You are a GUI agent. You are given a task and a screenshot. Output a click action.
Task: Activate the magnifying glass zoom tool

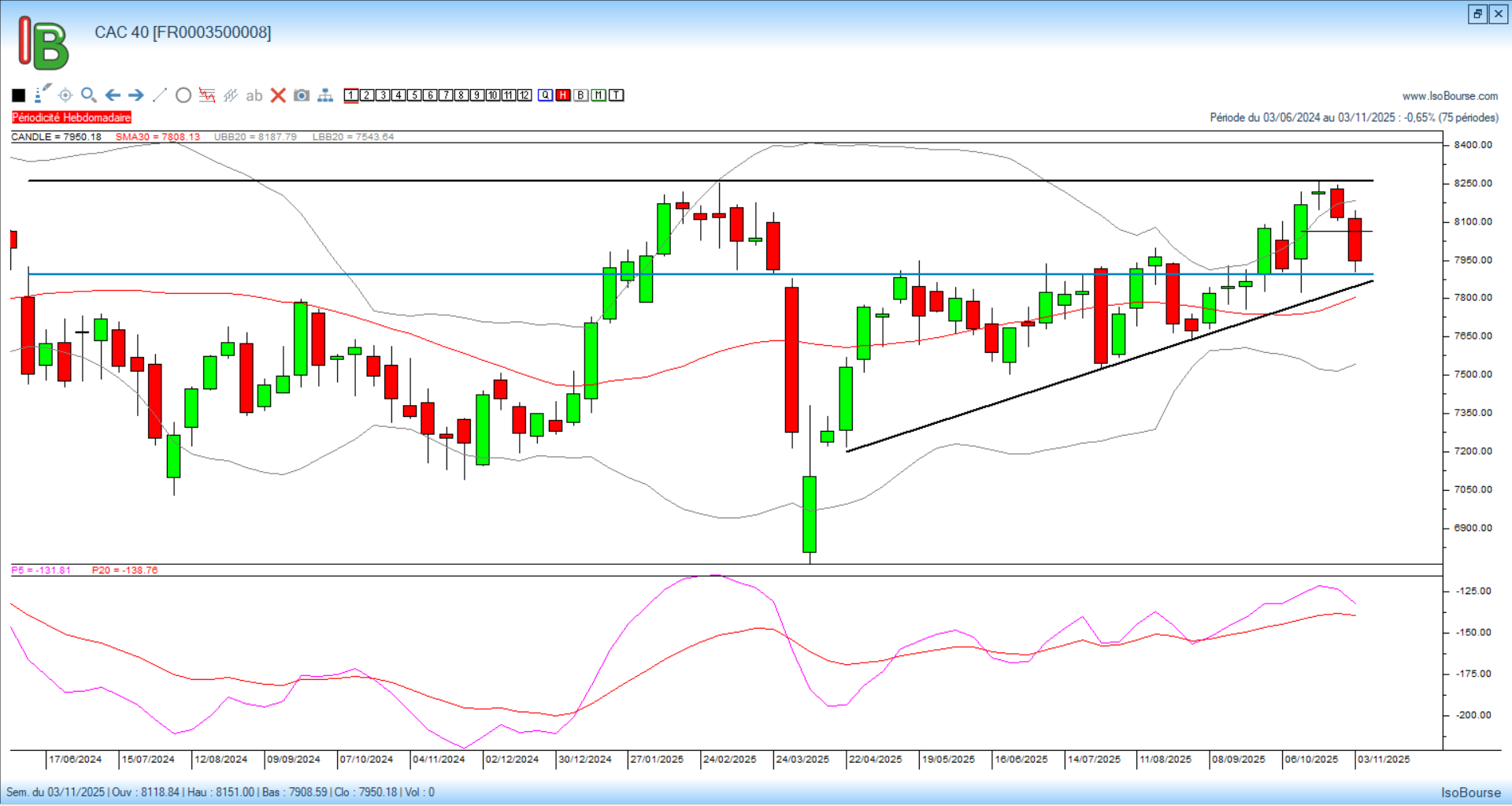tap(89, 95)
